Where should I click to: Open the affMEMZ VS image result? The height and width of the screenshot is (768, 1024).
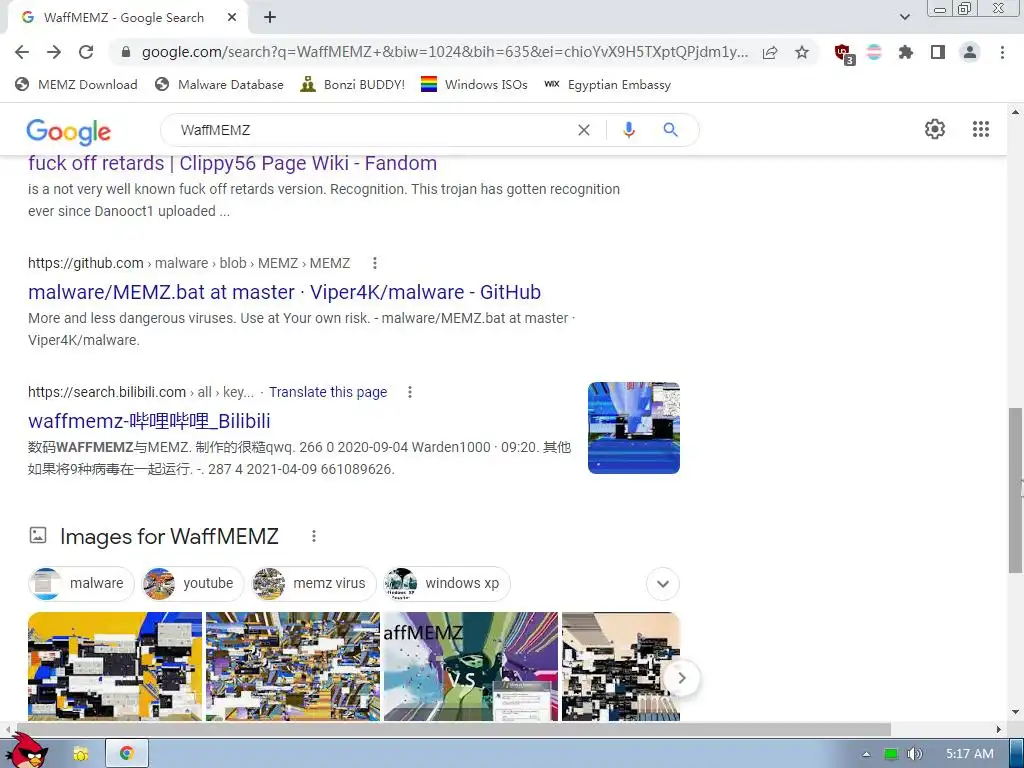point(471,666)
